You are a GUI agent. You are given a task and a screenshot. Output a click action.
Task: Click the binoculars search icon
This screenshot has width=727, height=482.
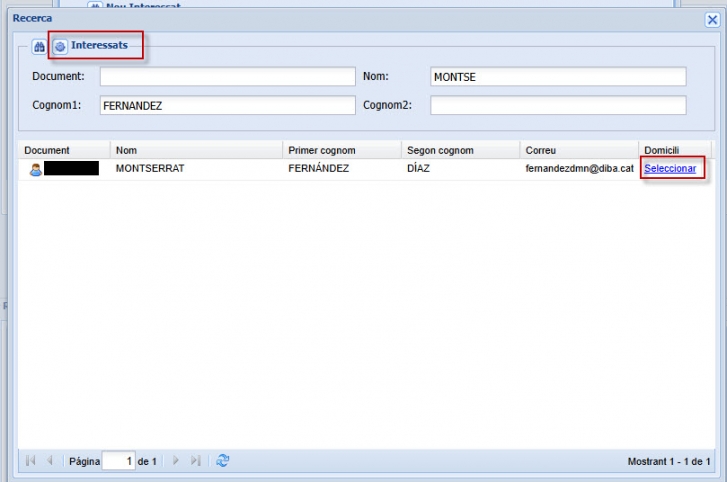tap(39, 46)
